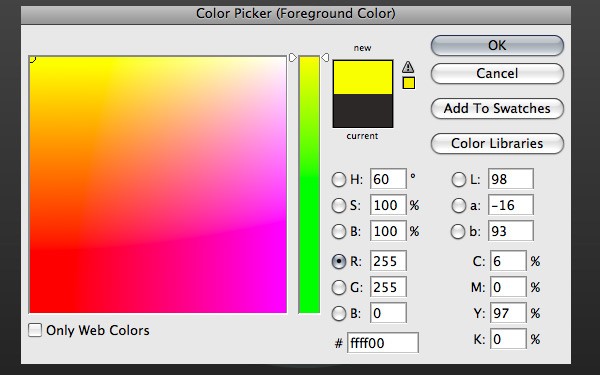
Task: Select the L lightness radio button
Action: [458, 179]
